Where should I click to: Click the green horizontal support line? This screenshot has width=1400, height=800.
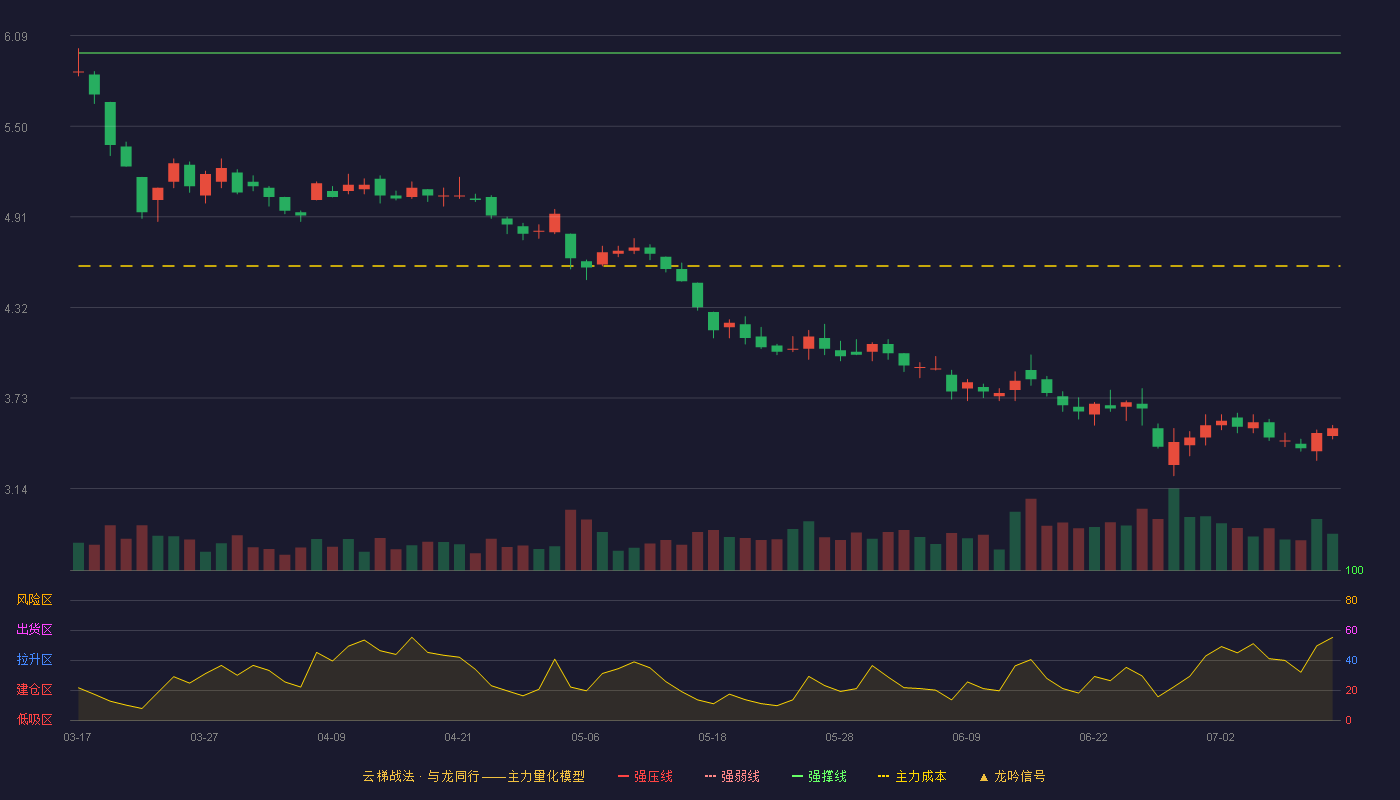click(709, 53)
